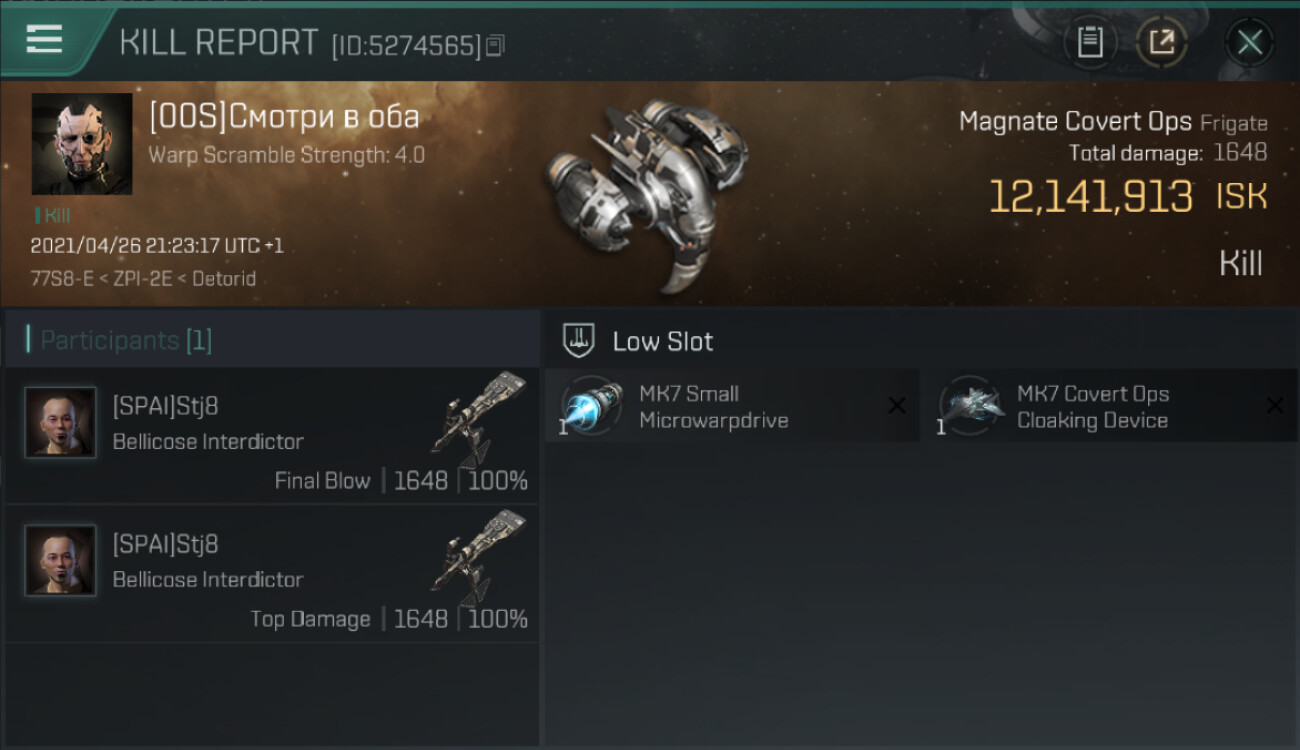Open the hamburger menu
This screenshot has width=1300, height=750.
pos(44,41)
